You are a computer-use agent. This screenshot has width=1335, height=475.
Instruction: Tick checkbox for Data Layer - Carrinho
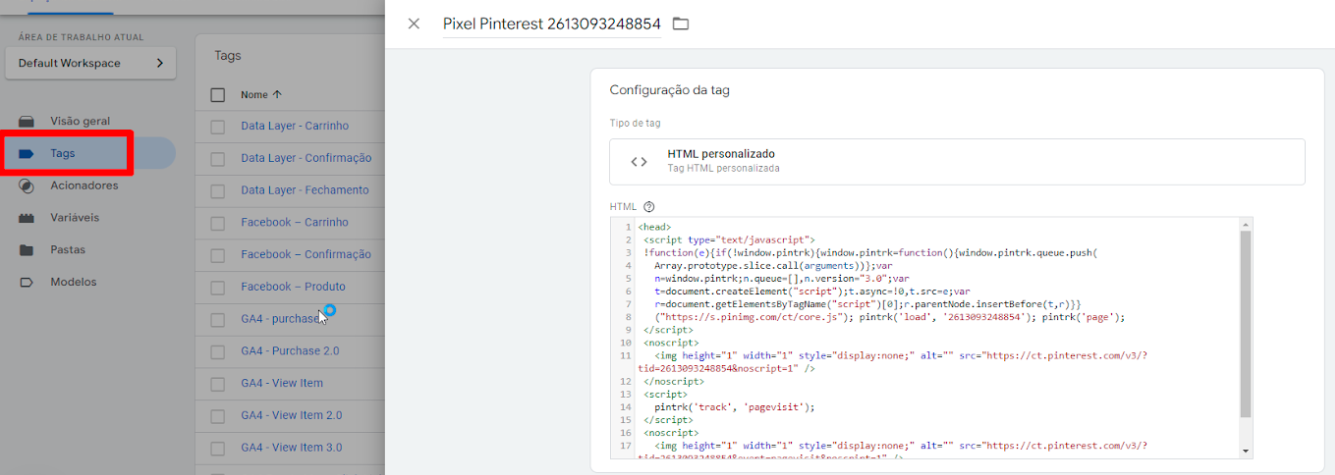click(x=218, y=127)
